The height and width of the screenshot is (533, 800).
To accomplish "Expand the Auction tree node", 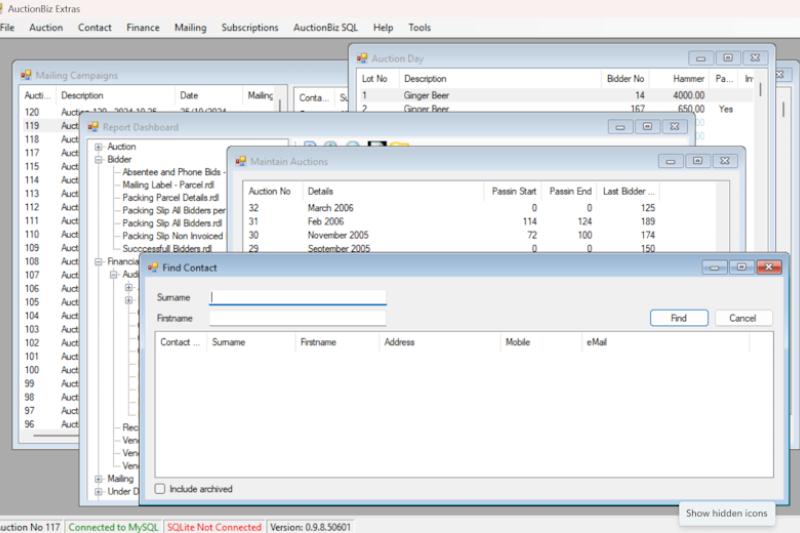I will (99, 147).
